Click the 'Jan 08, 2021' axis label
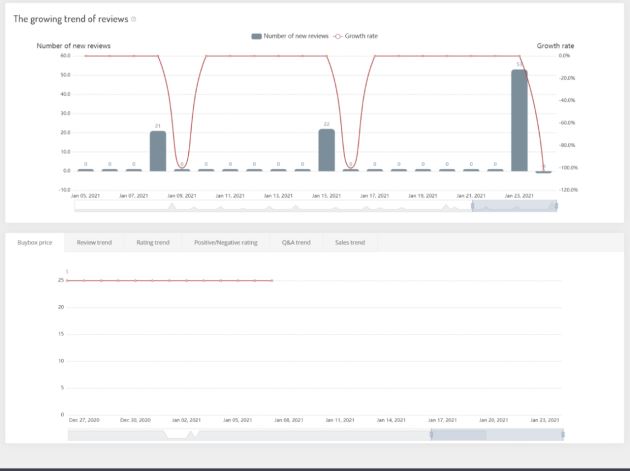 [x=289, y=420]
